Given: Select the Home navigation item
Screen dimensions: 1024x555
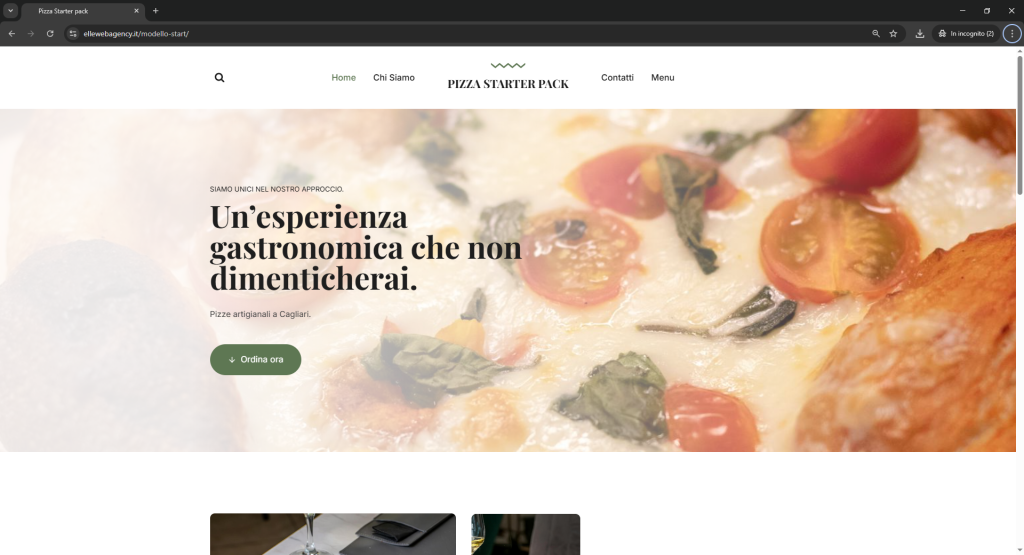Looking at the screenshot, I should coord(344,78).
